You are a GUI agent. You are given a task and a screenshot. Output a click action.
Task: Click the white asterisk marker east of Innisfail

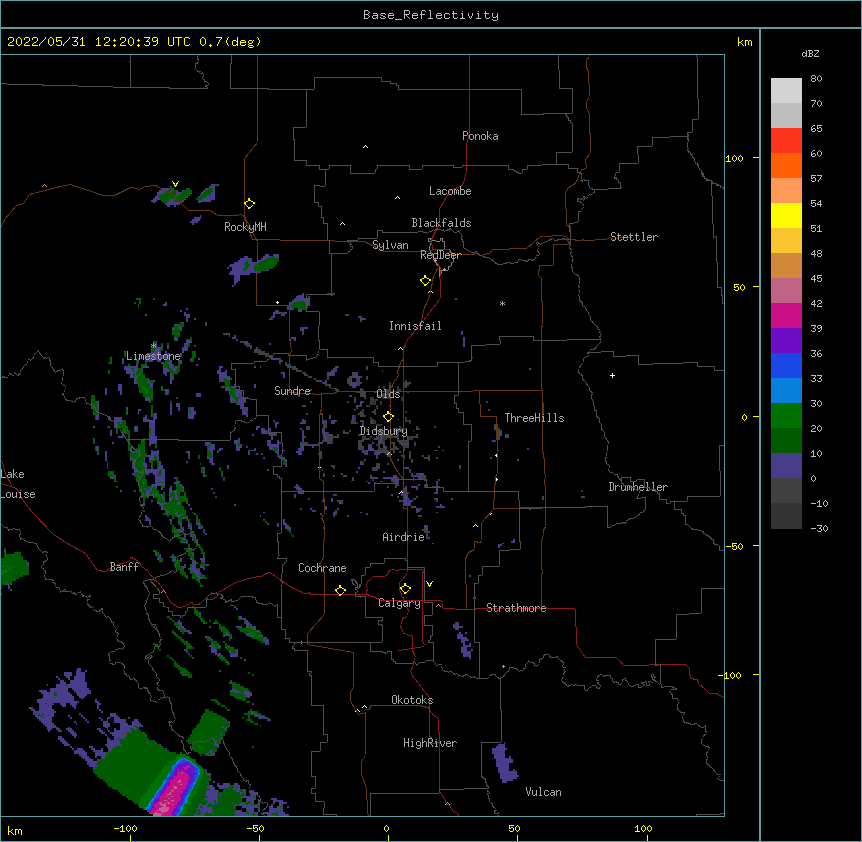point(502,303)
